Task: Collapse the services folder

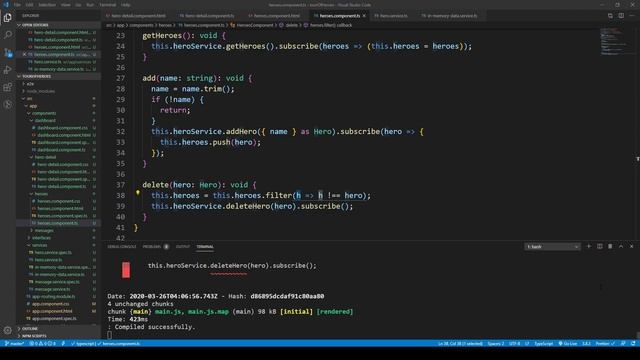Action: click(40, 245)
